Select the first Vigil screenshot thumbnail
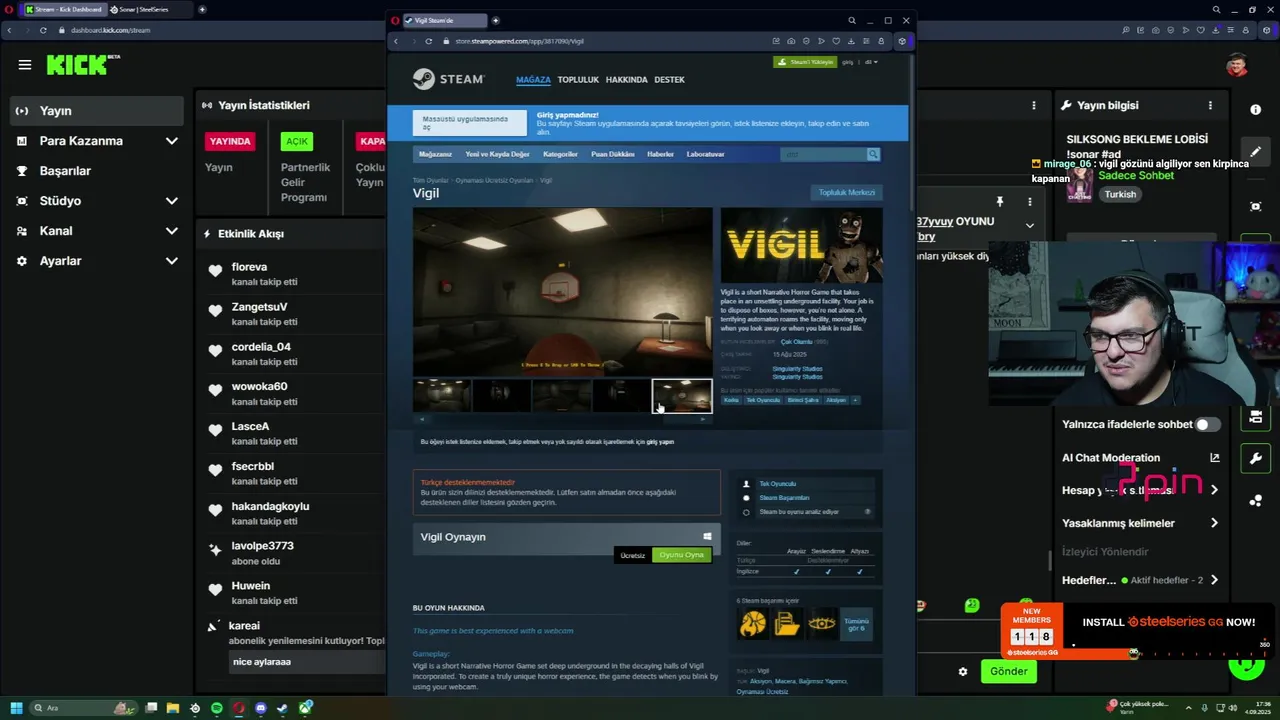This screenshot has width=1280, height=720. [442, 396]
